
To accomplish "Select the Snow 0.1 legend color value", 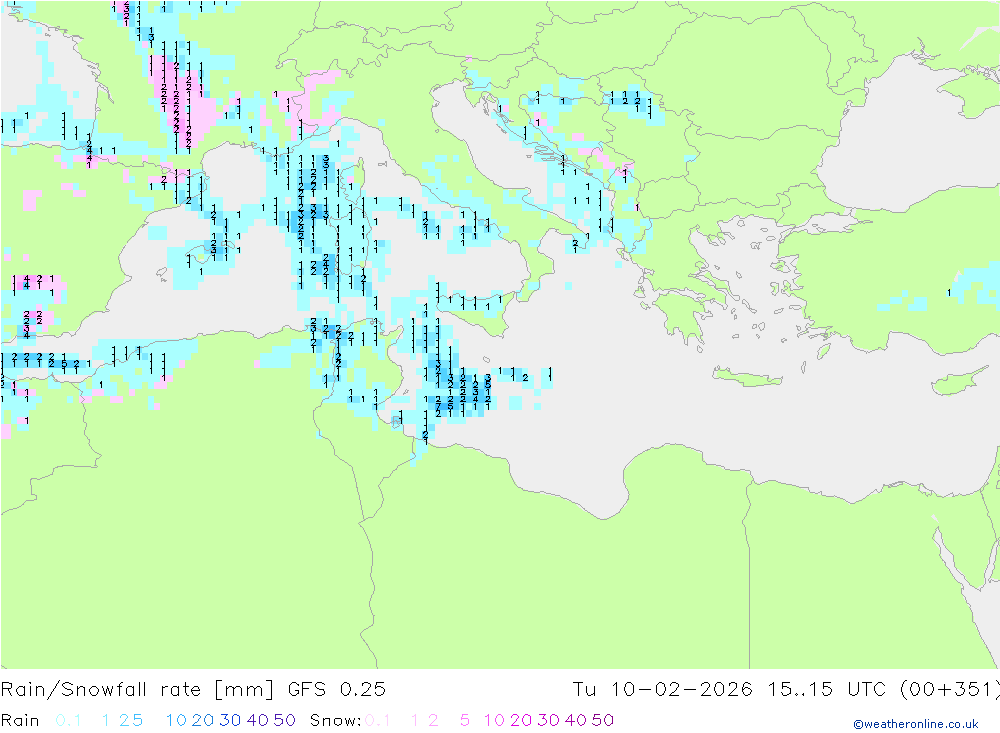I will (x=378, y=720).
